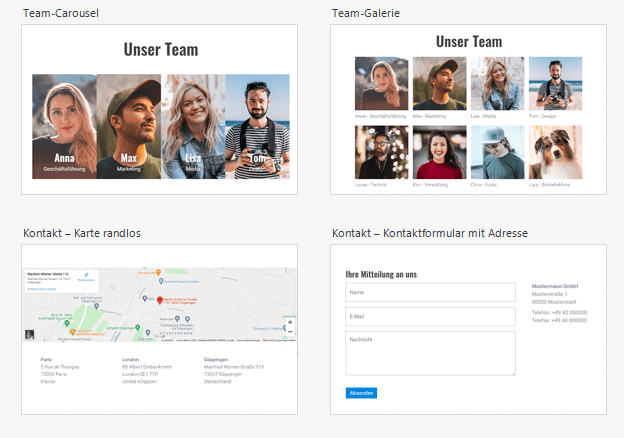Click the '5 Rue de Thorigny' address line
624x438 pixels.
[60, 367]
